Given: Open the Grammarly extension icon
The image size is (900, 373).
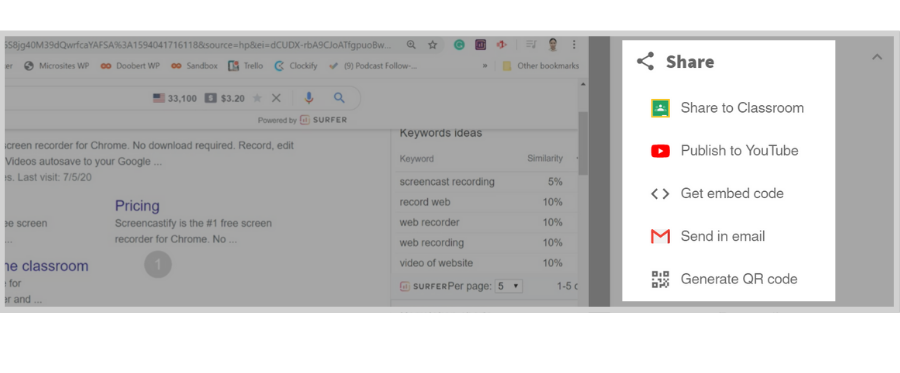Looking at the screenshot, I should [x=459, y=45].
